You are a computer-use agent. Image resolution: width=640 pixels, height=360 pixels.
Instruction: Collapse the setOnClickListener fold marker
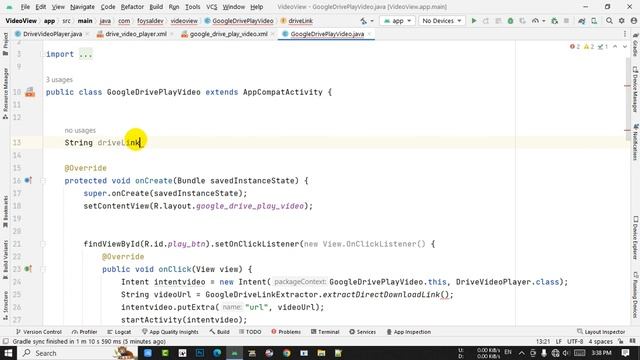[x=43, y=244]
